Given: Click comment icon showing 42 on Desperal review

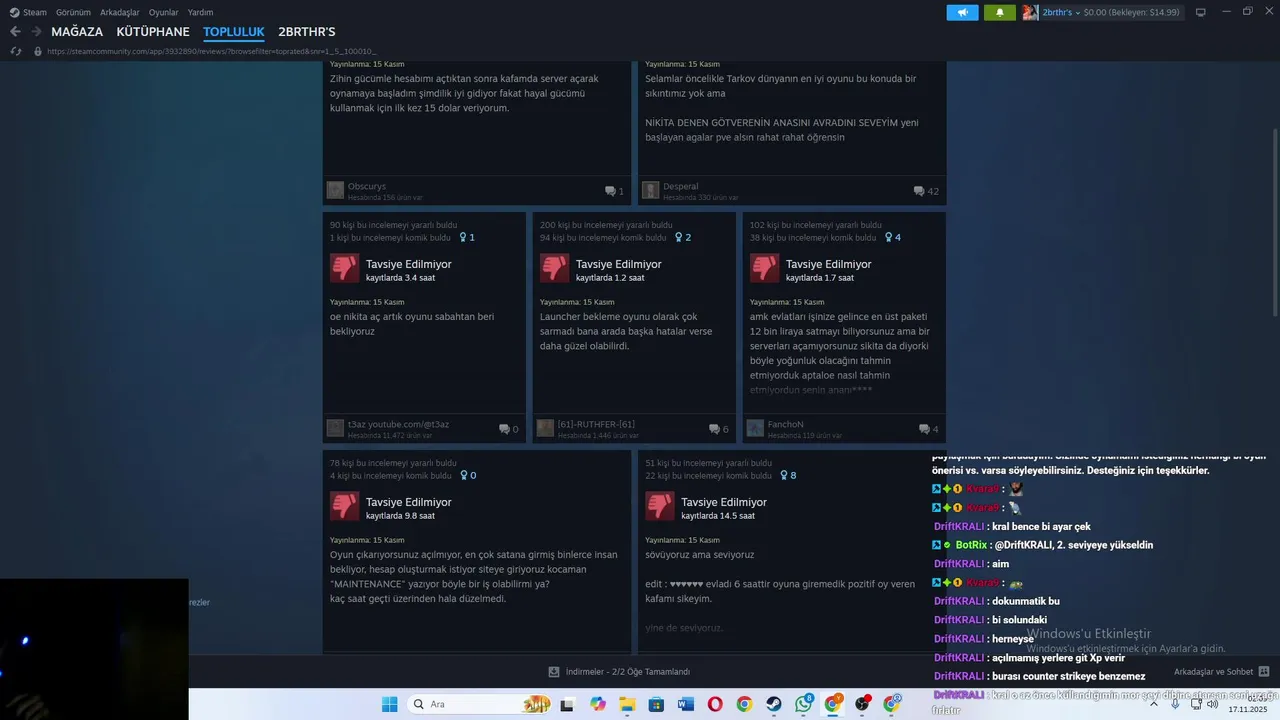Looking at the screenshot, I should click(x=919, y=191).
